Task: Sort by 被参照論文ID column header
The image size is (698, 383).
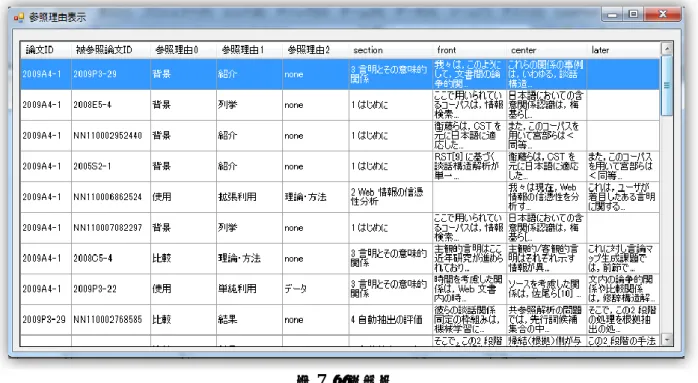Action: pyautogui.click(x=110, y=50)
